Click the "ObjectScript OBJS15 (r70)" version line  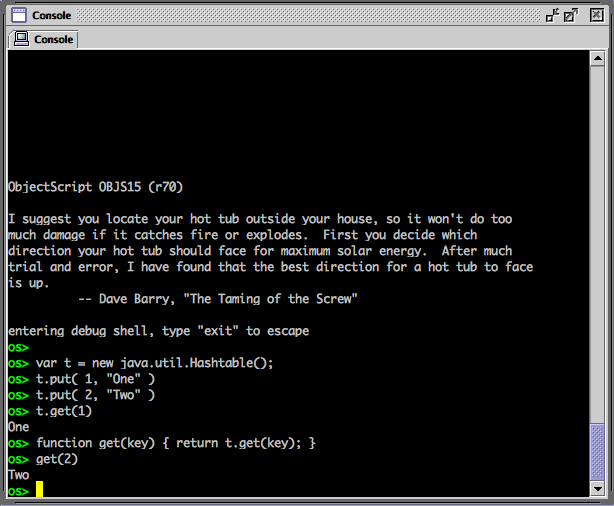coord(95,186)
